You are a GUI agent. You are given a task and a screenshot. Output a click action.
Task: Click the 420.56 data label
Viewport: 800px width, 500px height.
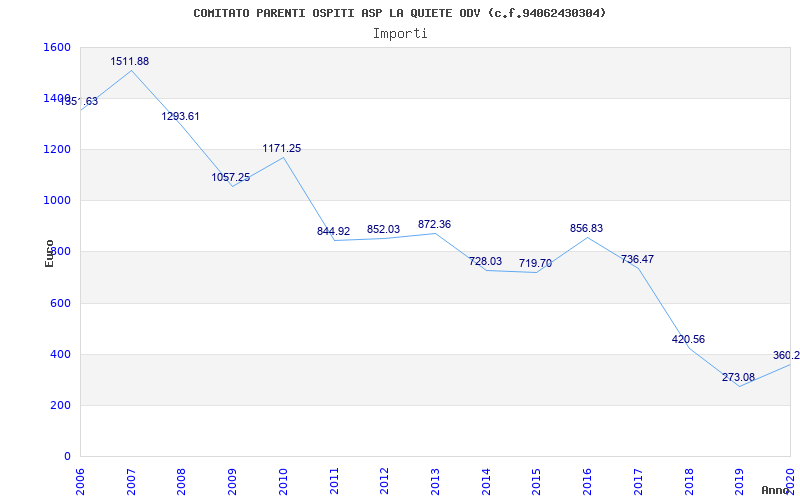688,339
